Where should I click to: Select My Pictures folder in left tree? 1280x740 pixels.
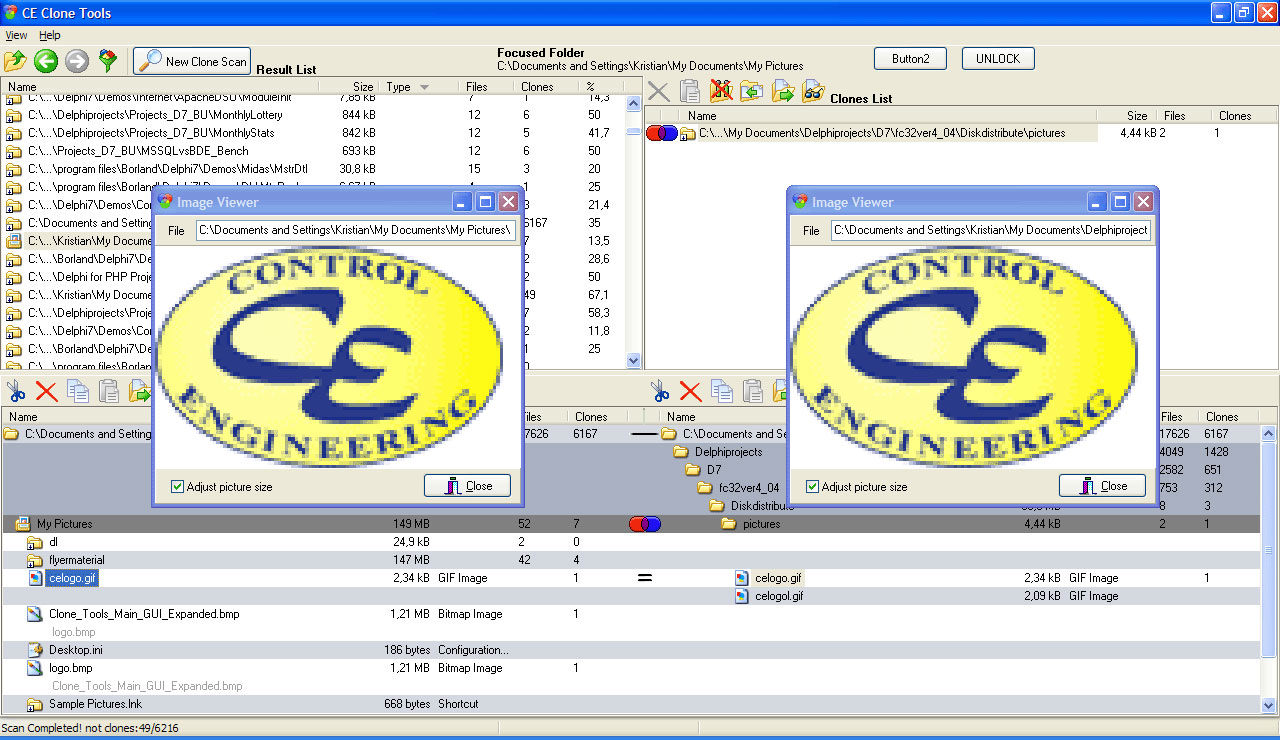click(x=64, y=524)
